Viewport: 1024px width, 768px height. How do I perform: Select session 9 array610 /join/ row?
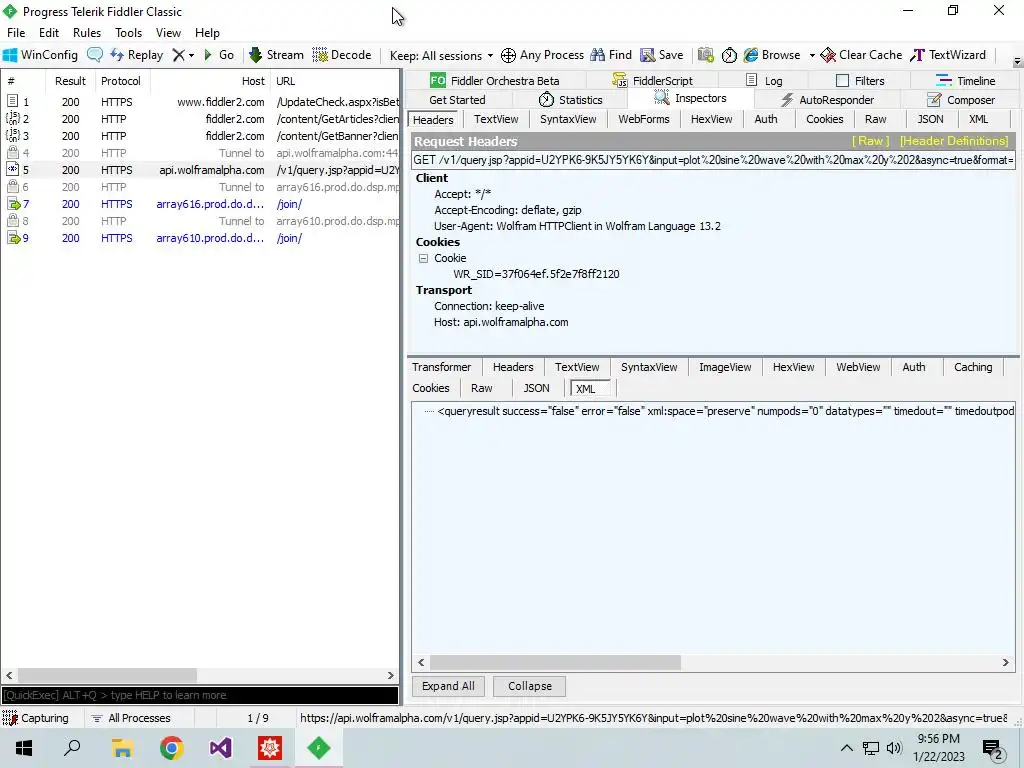click(200, 238)
